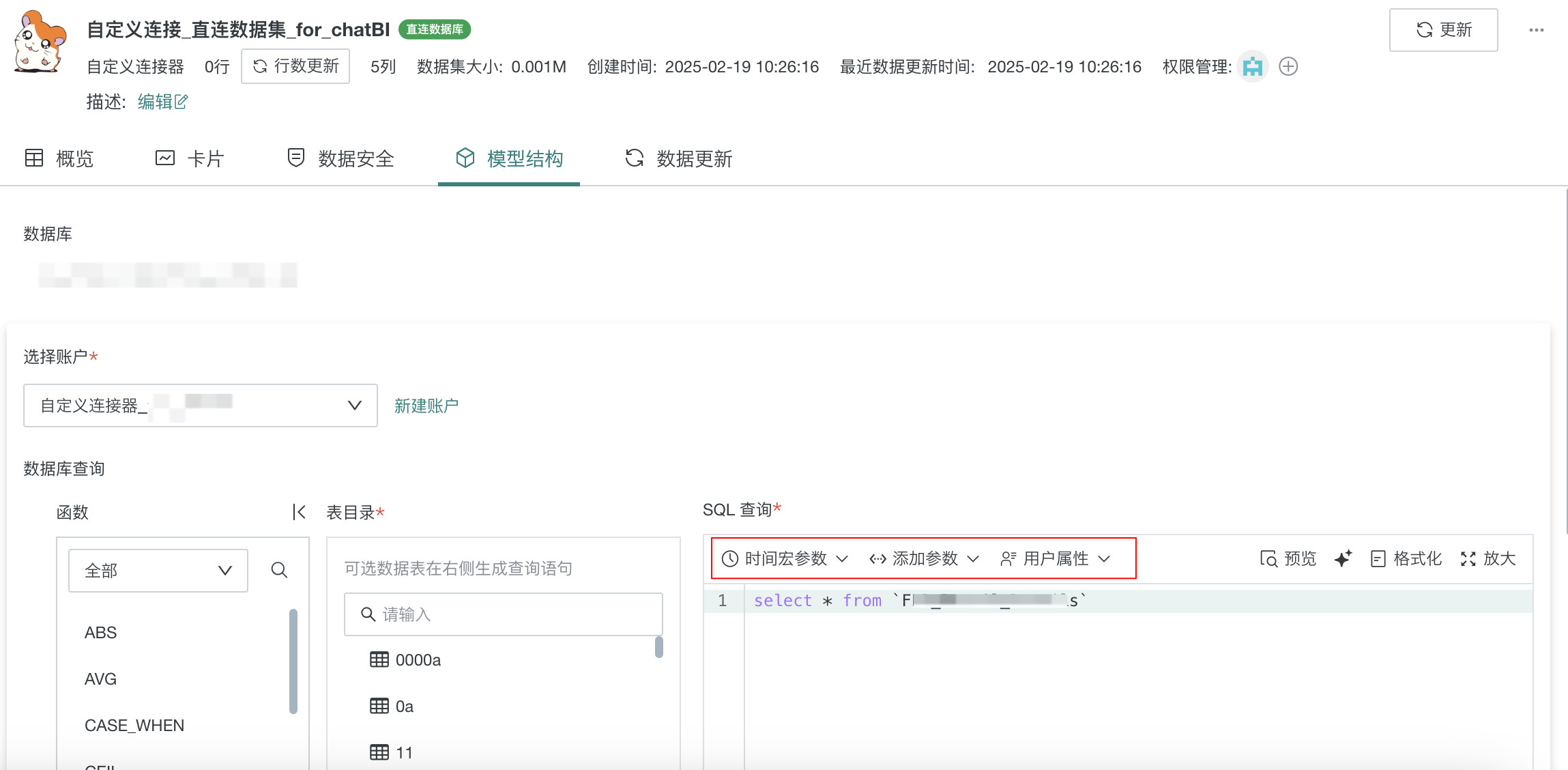
Task: Open the three-dot more options menu
Action: 1536,30
